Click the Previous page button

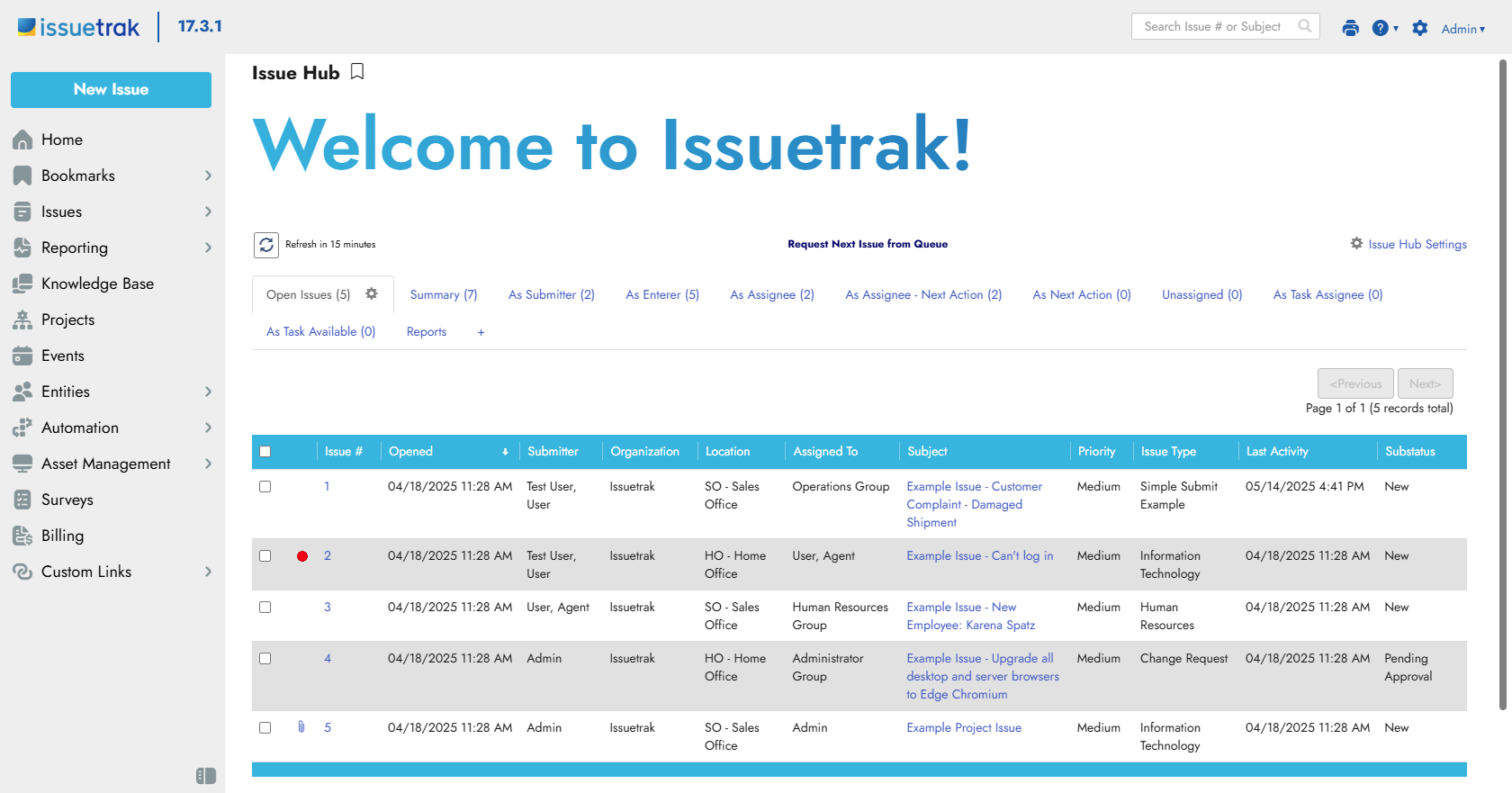coord(1356,383)
